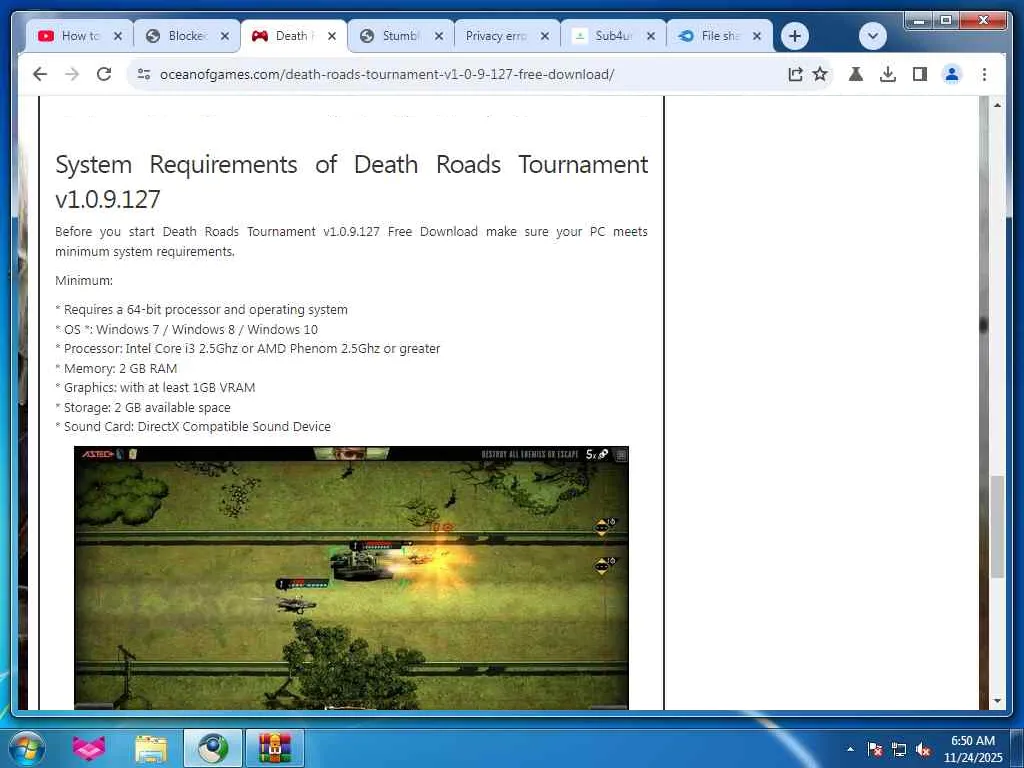Click the page scrollbar down arrow
1024x768 pixels.
(997, 701)
